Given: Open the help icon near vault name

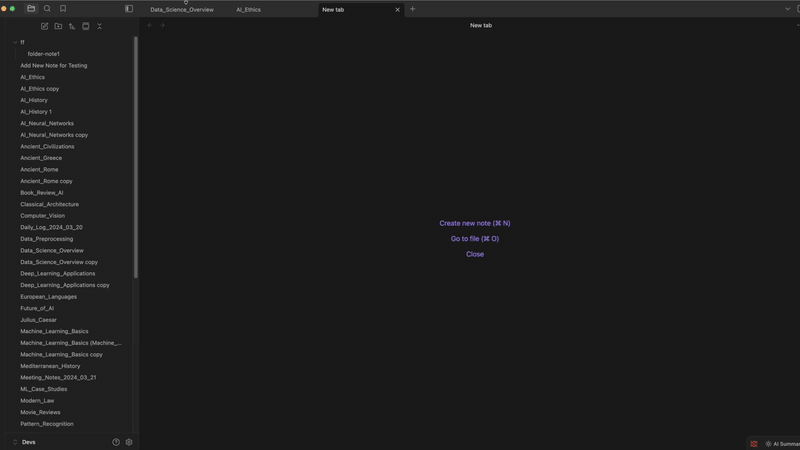Looking at the screenshot, I should pos(116,442).
